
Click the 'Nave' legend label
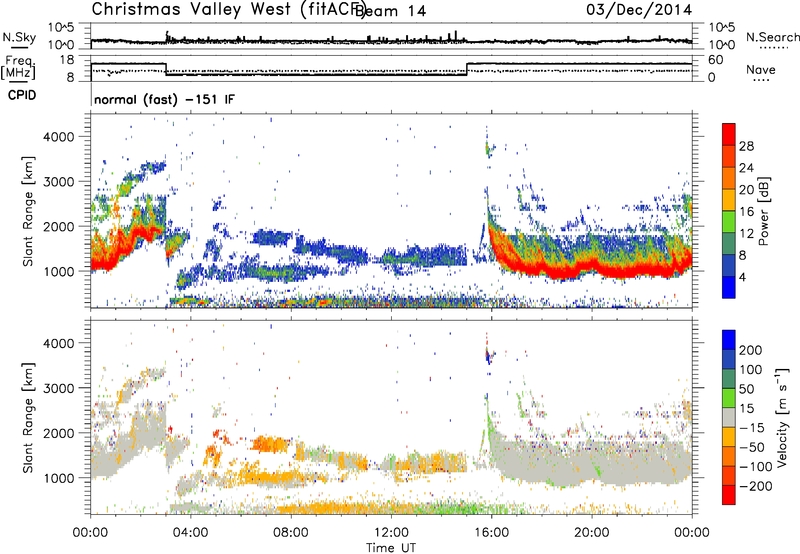point(761,70)
